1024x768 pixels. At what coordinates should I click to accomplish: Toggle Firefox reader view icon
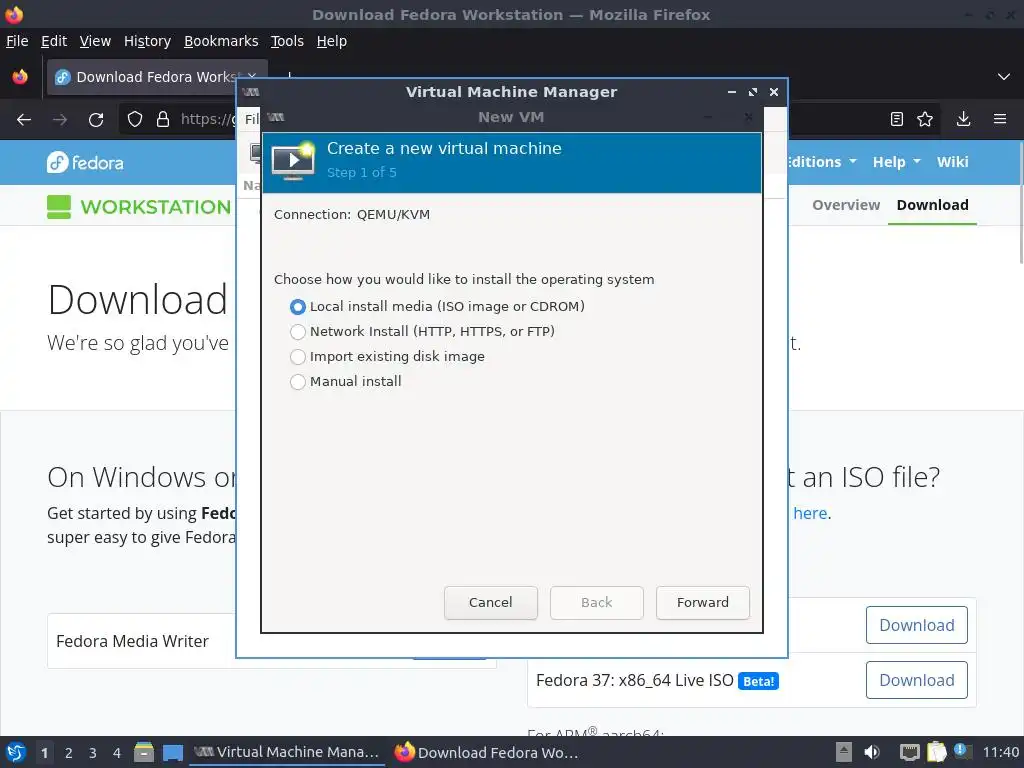[897, 119]
